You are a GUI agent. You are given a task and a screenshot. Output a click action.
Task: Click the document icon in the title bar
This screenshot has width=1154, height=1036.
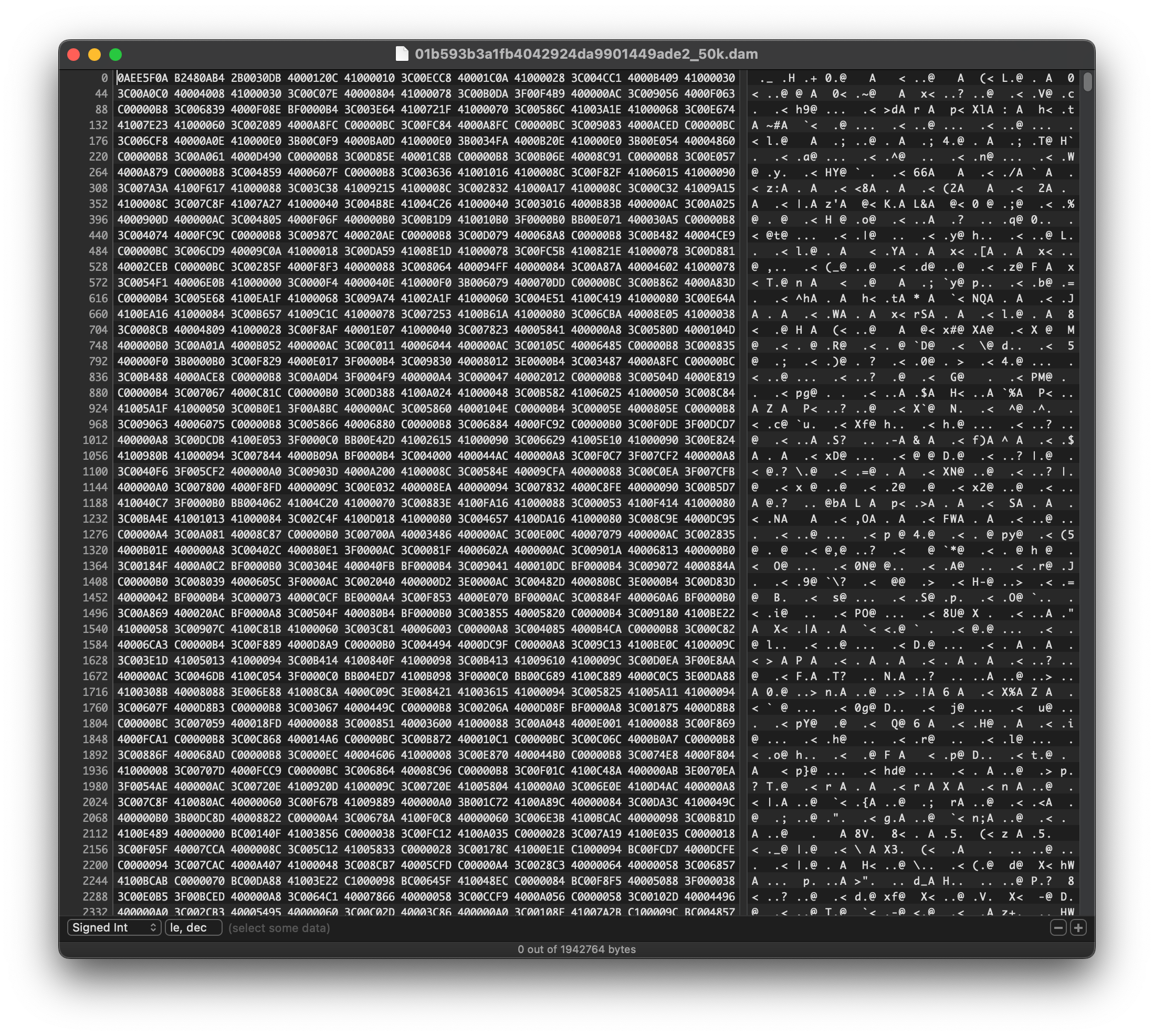(402, 54)
